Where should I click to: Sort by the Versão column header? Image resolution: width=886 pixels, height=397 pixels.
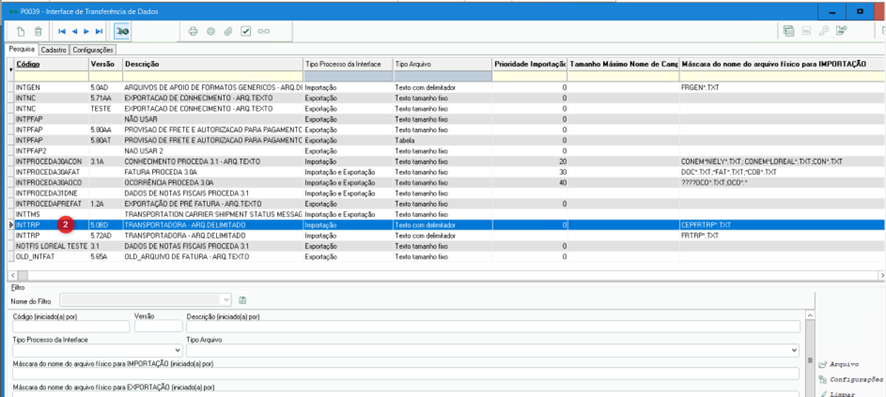coord(106,64)
